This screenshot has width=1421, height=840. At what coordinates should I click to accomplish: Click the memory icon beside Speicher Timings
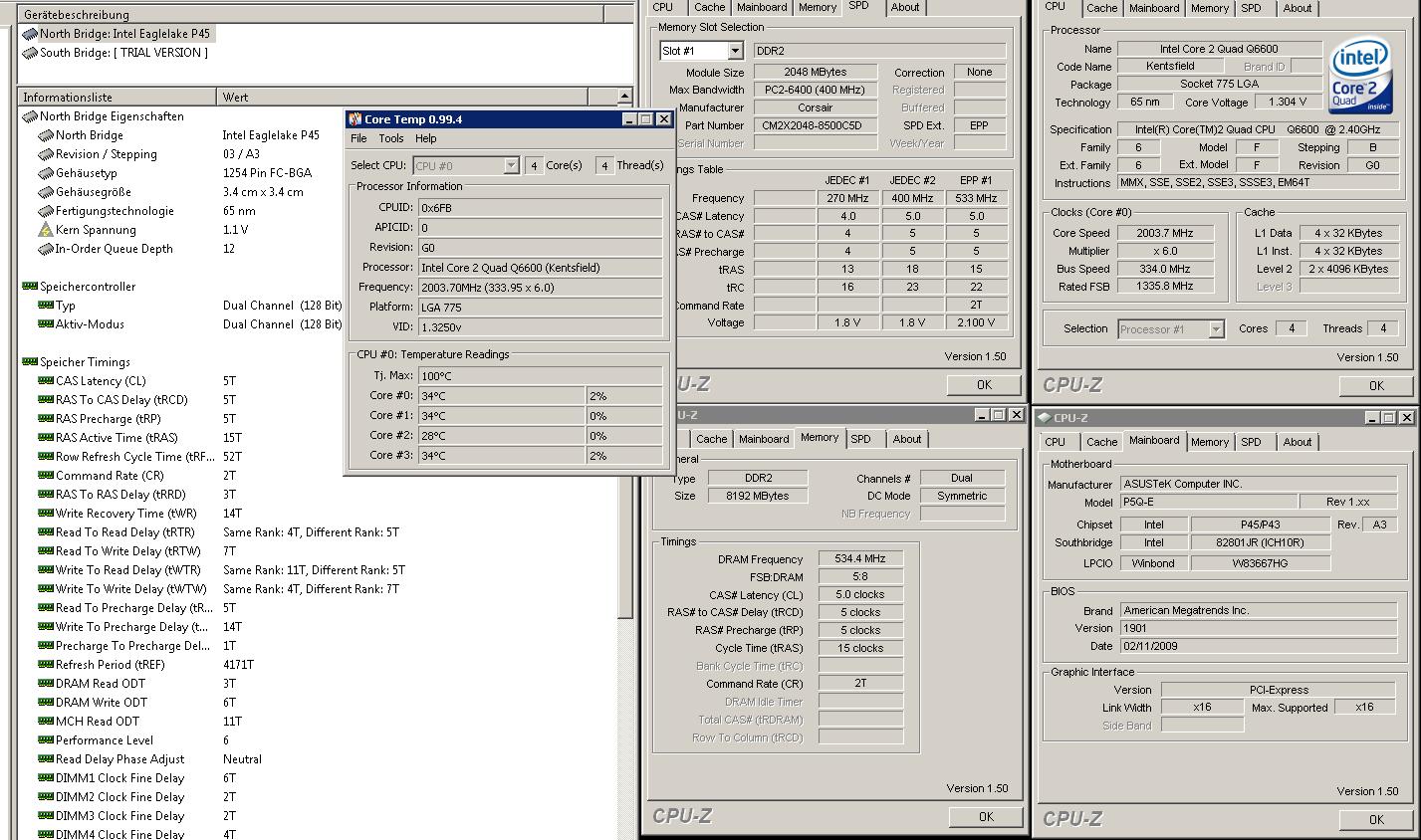tap(30, 362)
